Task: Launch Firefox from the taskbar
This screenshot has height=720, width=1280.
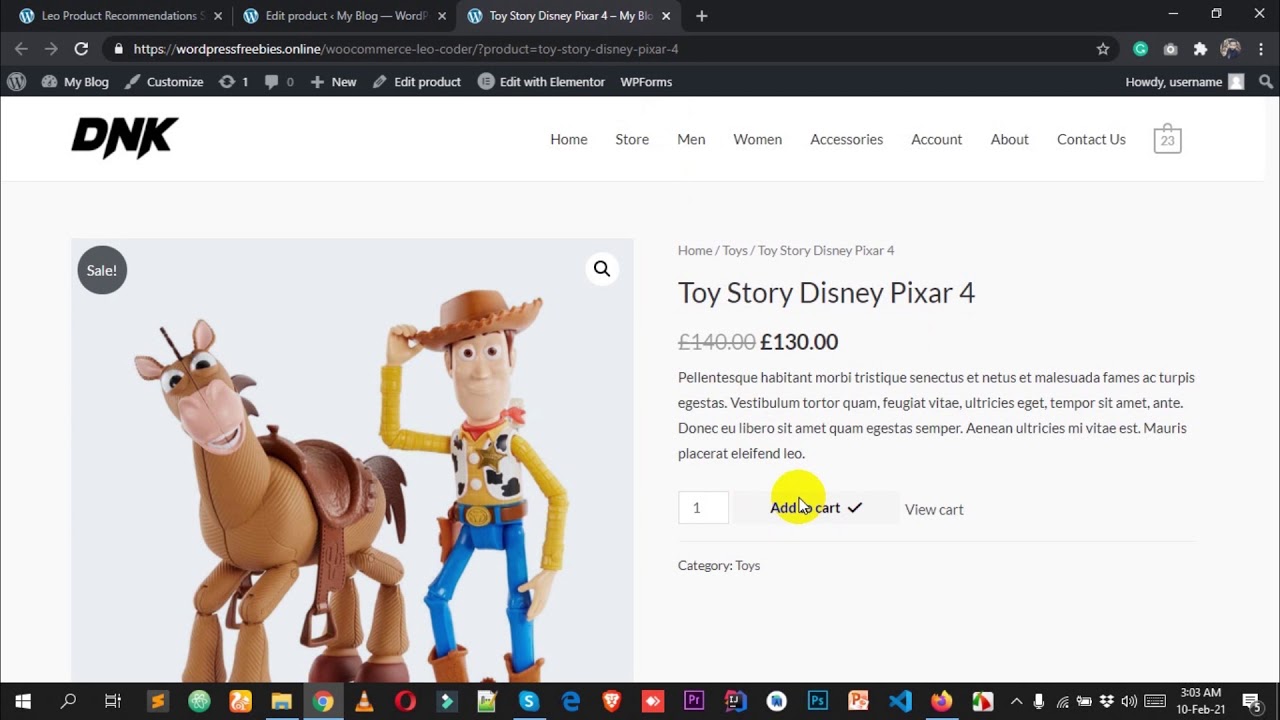Action: pyautogui.click(x=942, y=702)
